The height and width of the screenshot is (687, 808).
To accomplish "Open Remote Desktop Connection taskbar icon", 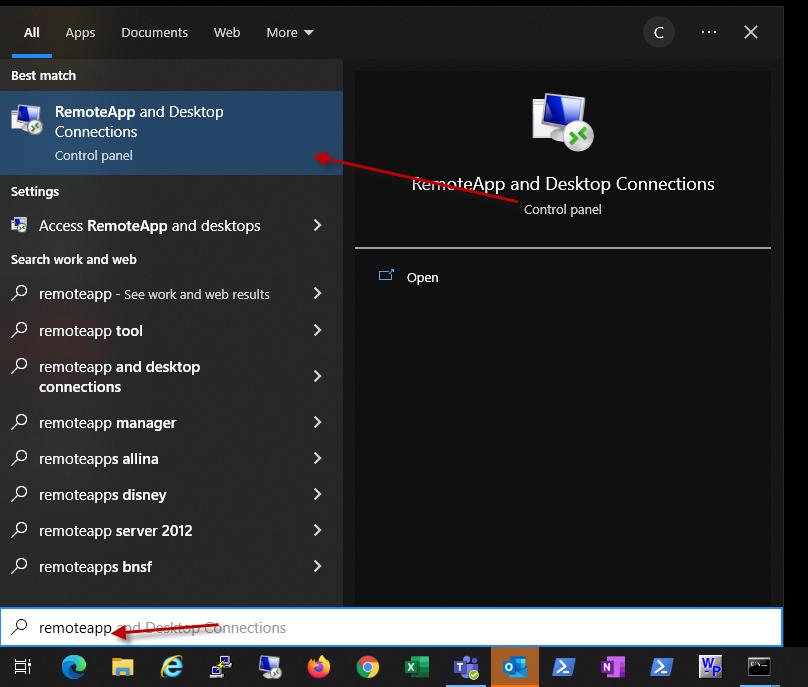I will point(270,667).
